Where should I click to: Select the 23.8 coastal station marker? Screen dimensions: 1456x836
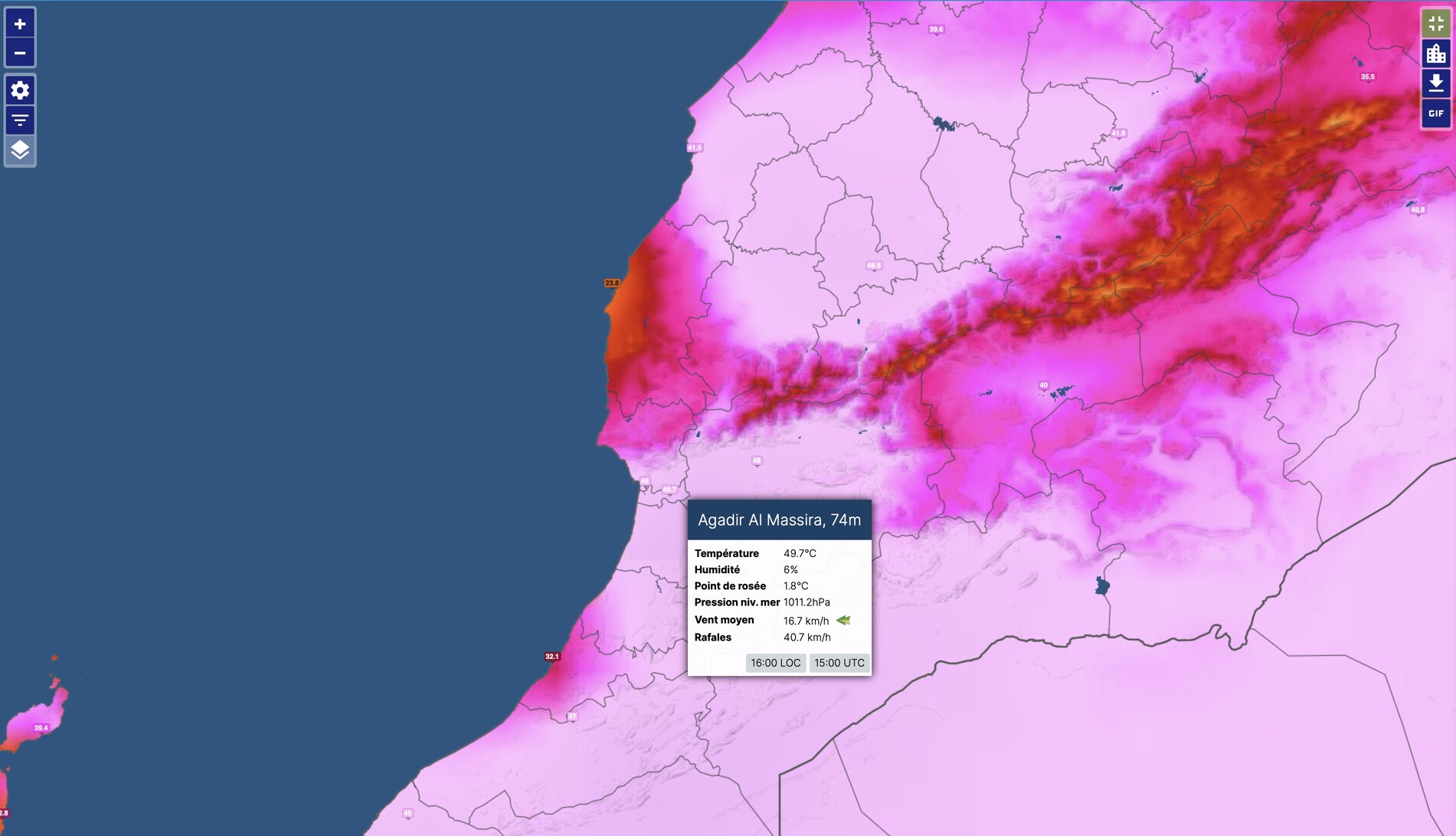(612, 284)
